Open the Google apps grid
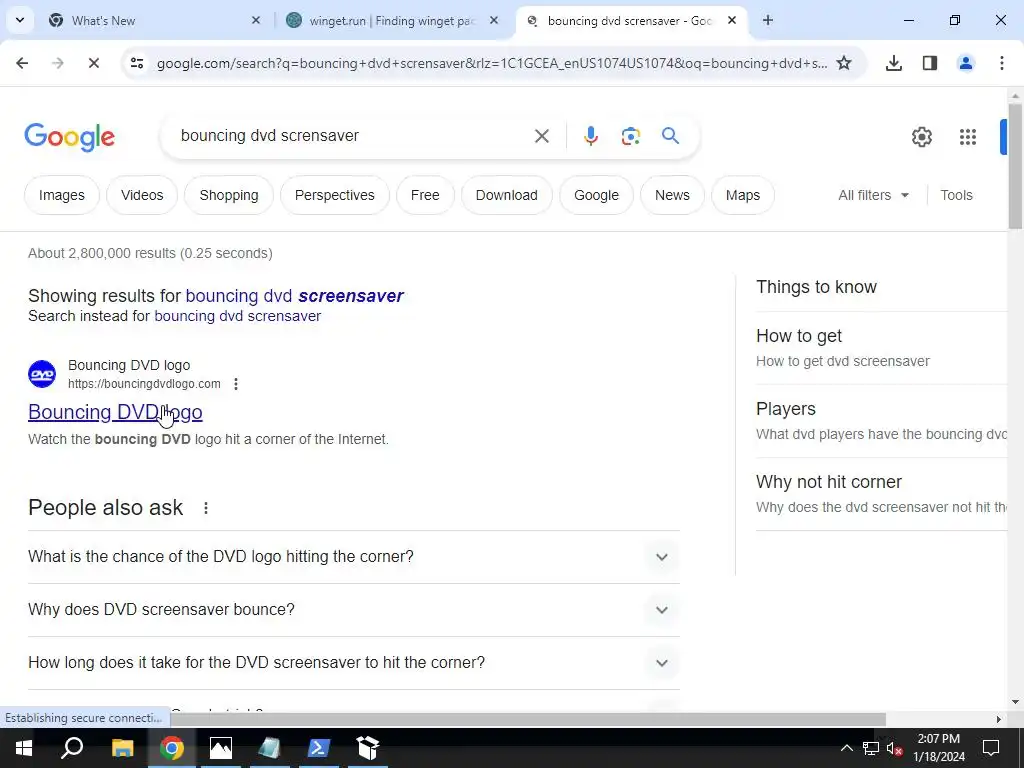Screen dimensions: 1024x768 click(x=967, y=136)
